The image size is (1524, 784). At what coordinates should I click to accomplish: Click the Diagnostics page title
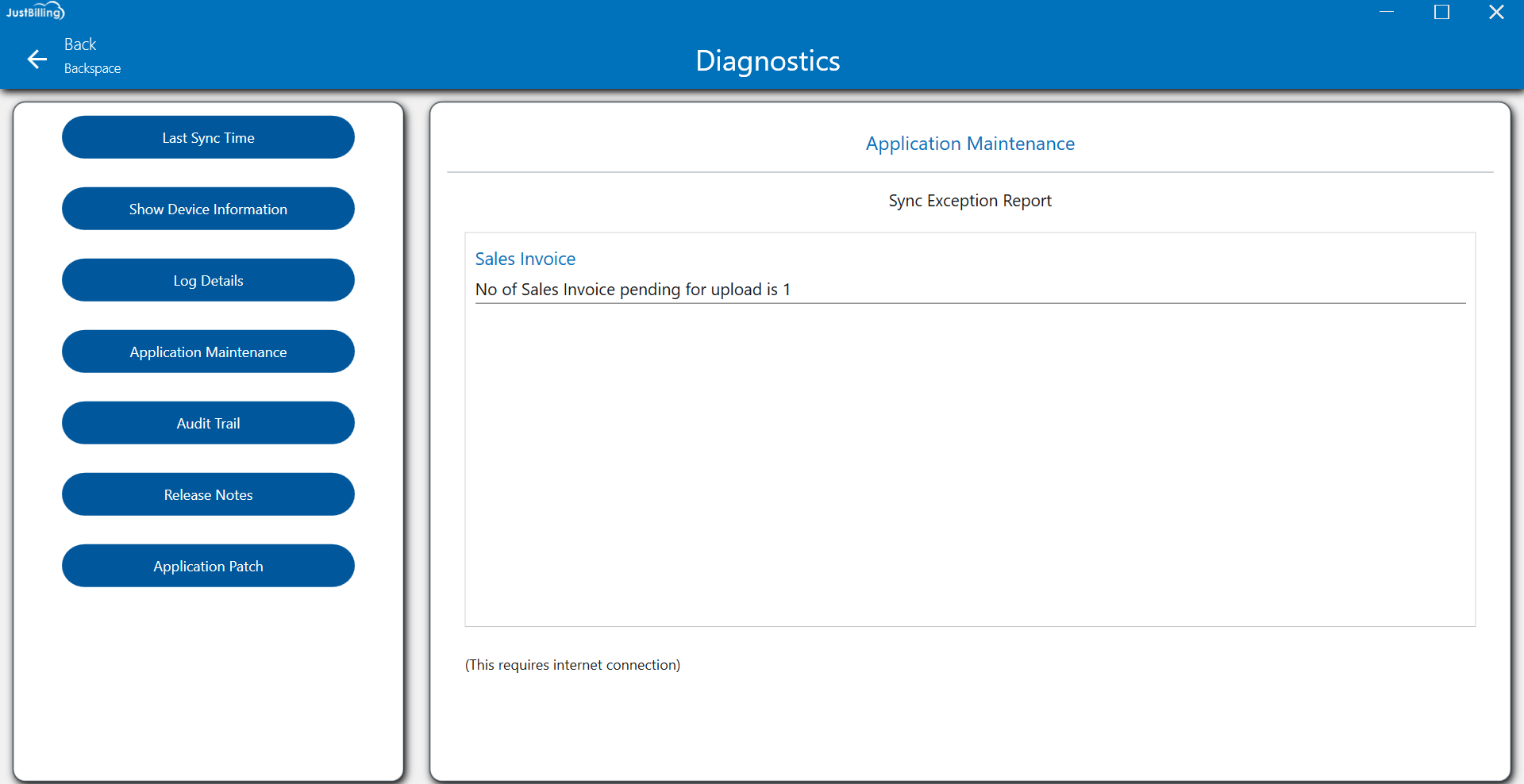point(768,61)
